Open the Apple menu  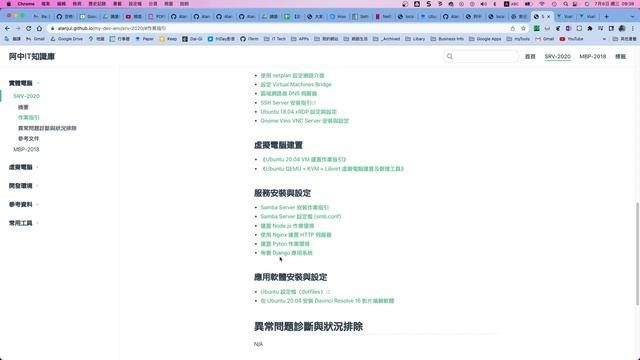pyautogui.click(x=9, y=4)
